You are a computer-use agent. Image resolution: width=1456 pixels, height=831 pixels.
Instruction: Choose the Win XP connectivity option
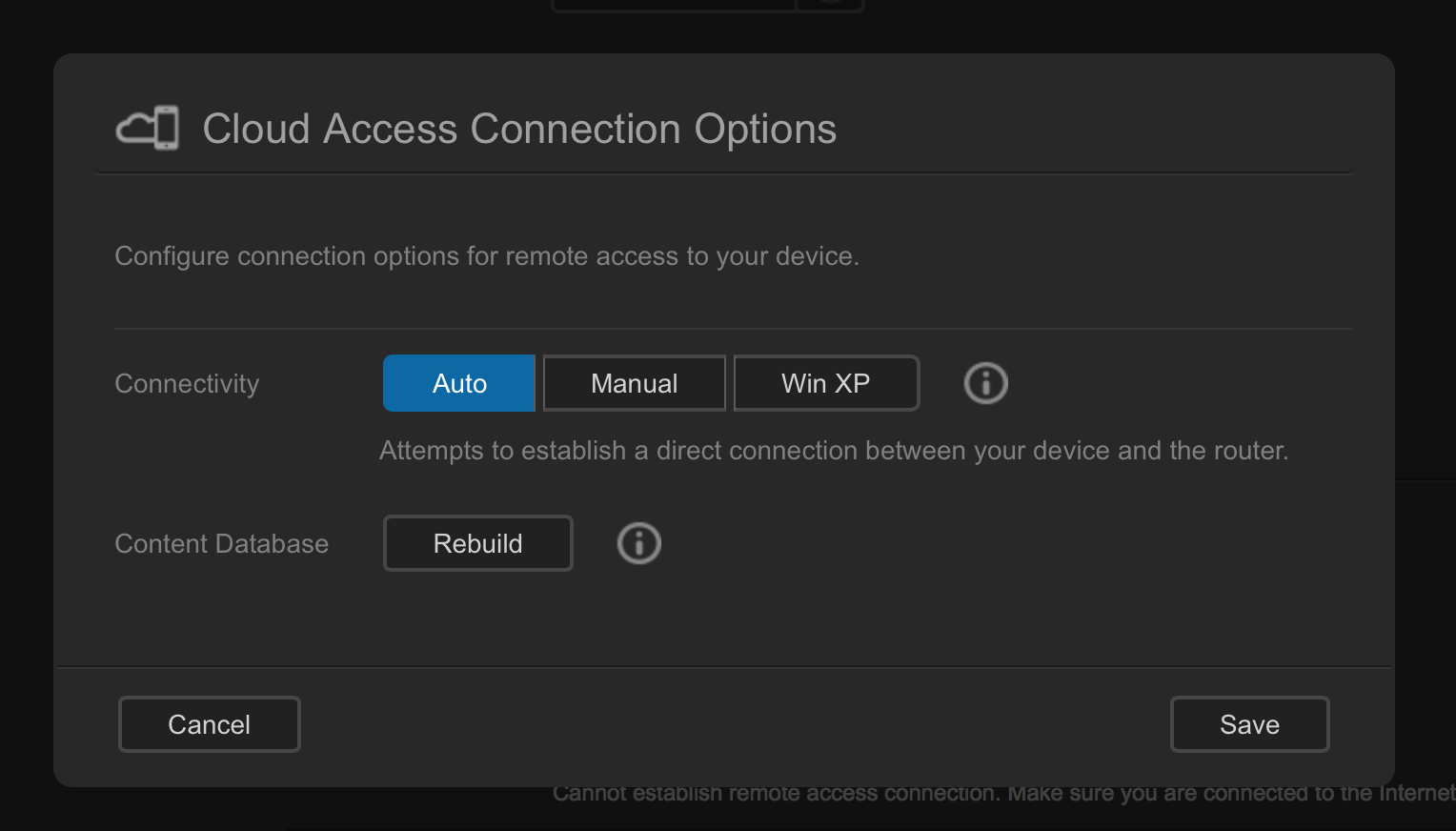click(x=825, y=383)
